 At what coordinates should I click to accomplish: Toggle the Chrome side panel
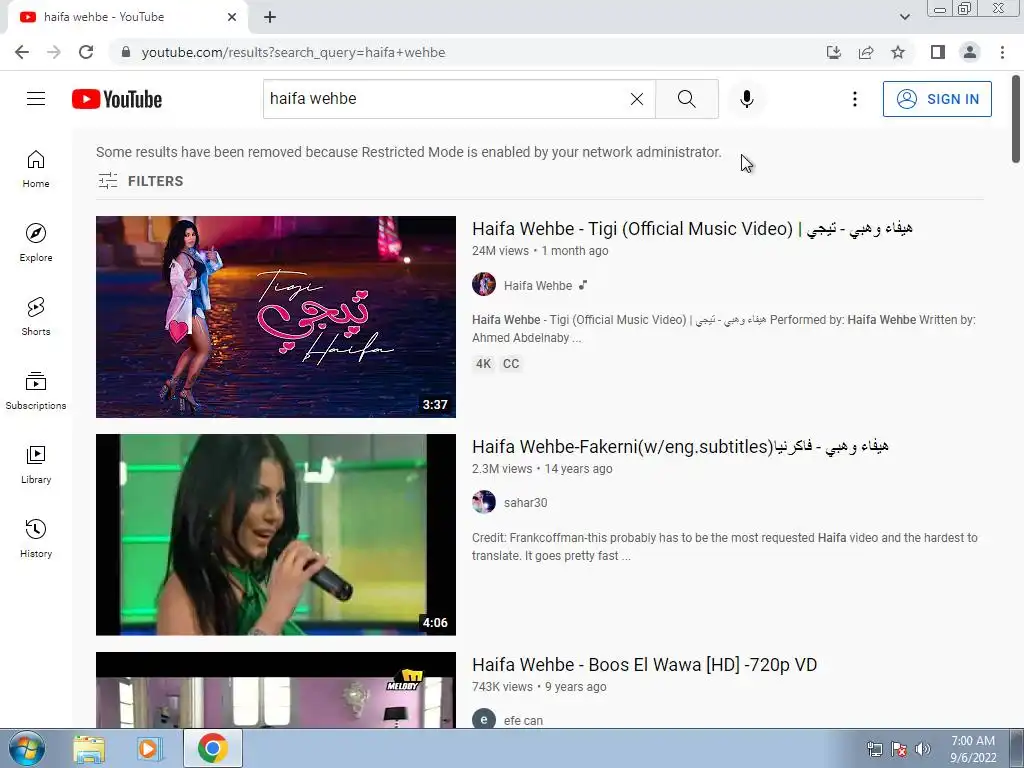(x=938, y=52)
